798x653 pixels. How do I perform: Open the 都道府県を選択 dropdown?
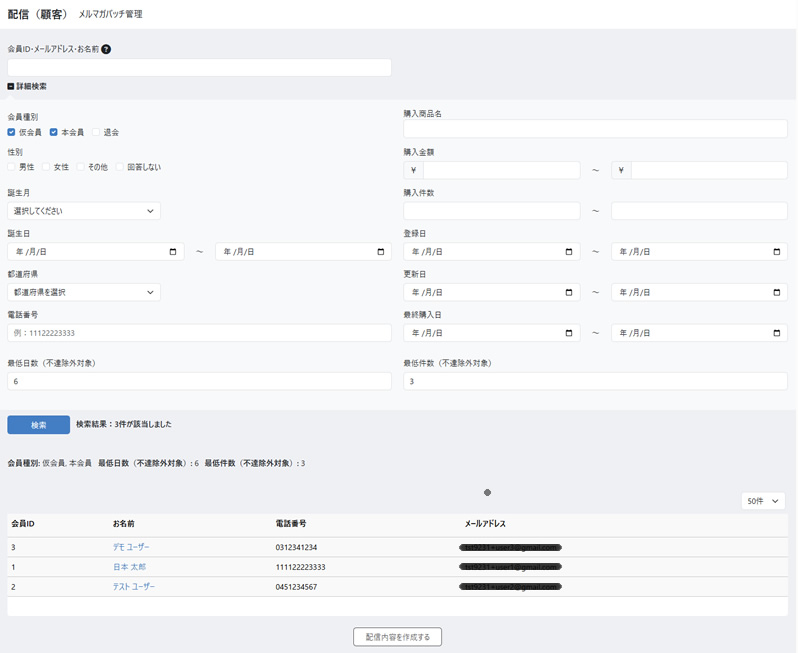84,293
